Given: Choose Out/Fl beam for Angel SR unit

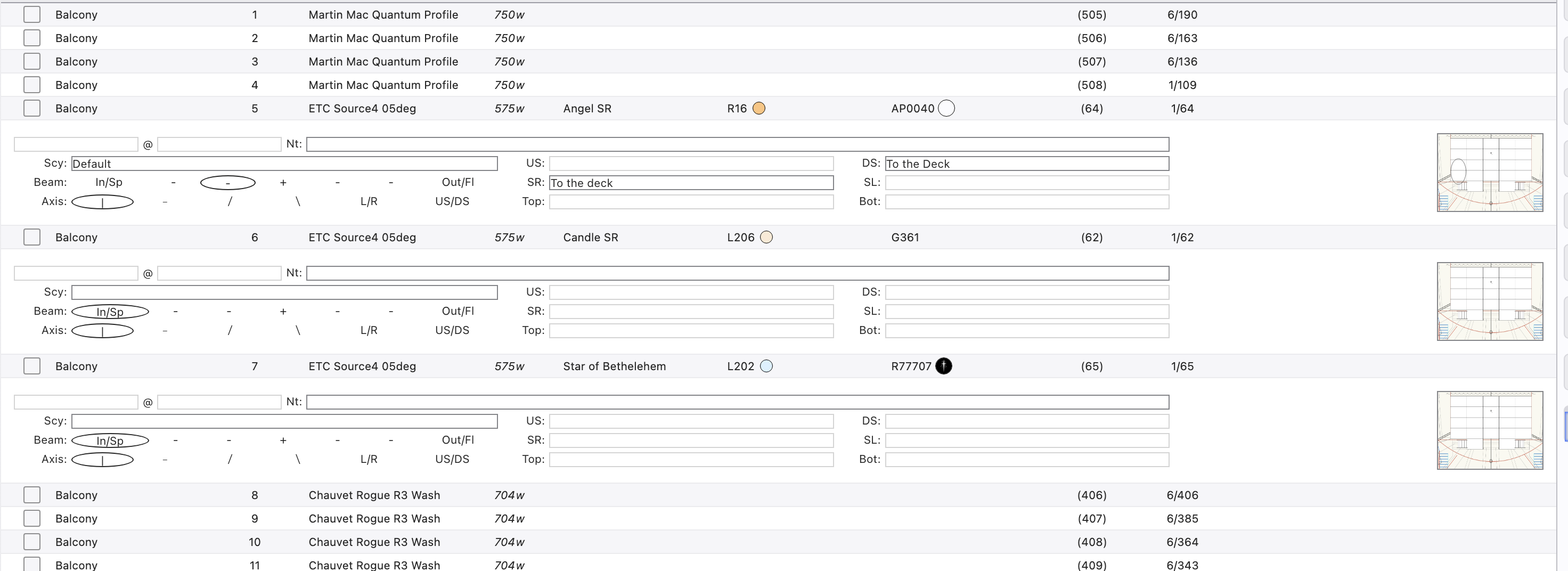Looking at the screenshot, I should [457, 182].
